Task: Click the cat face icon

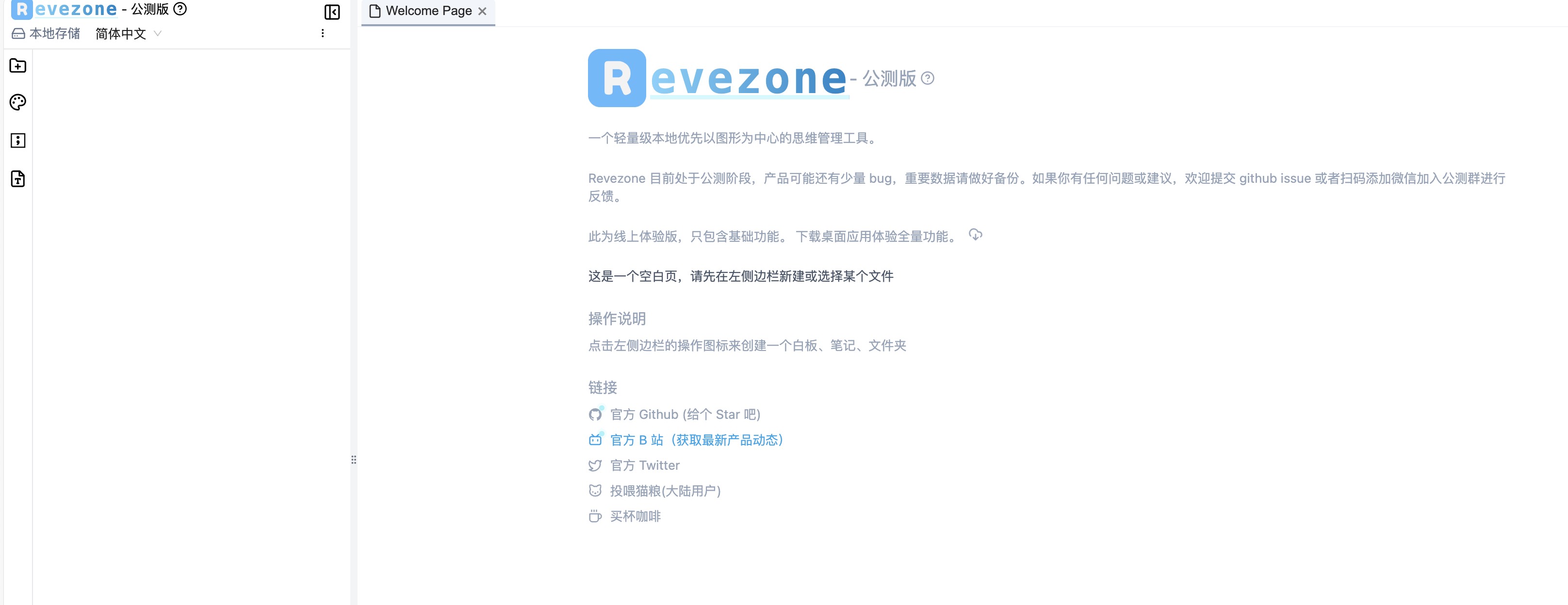Action: coord(595,491)
